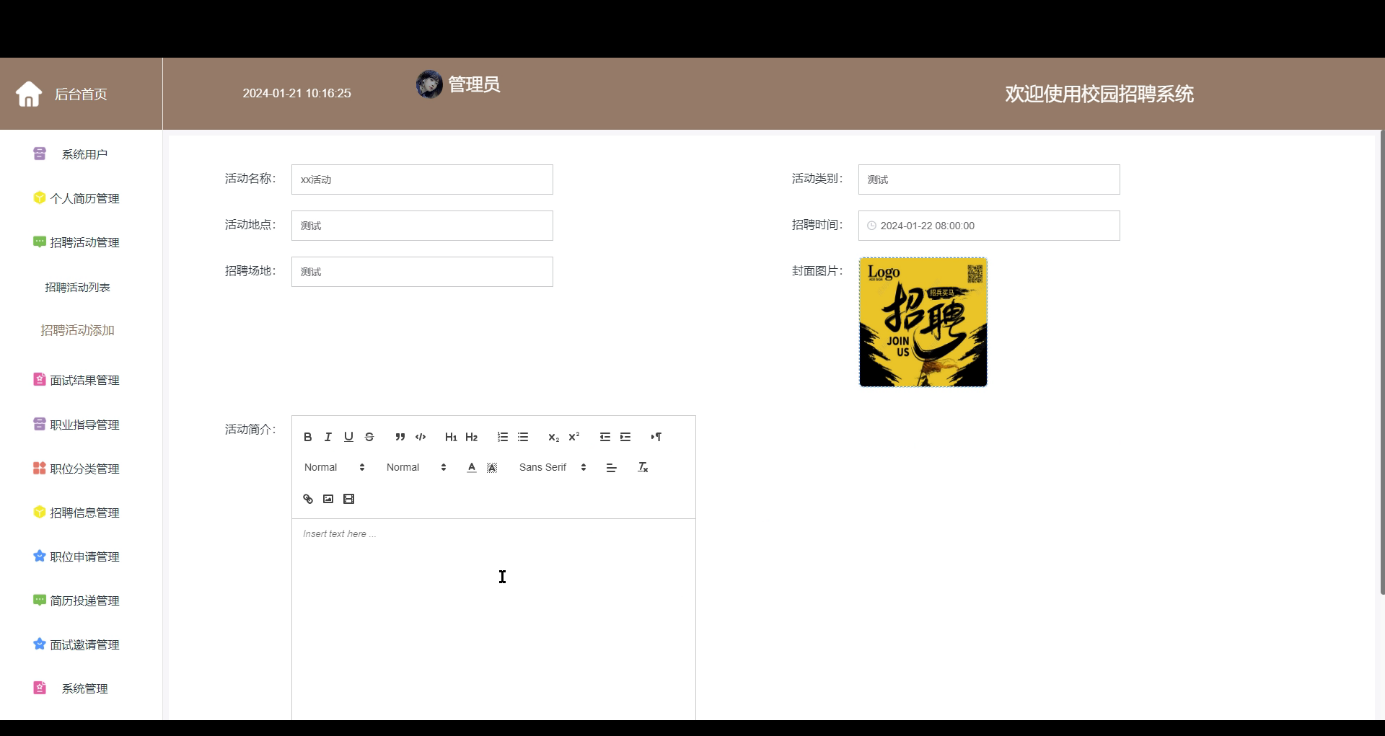Click the 职位分类管理 sidebar icon
This screenshot has width=1385, height=736.
click(40, 468)
